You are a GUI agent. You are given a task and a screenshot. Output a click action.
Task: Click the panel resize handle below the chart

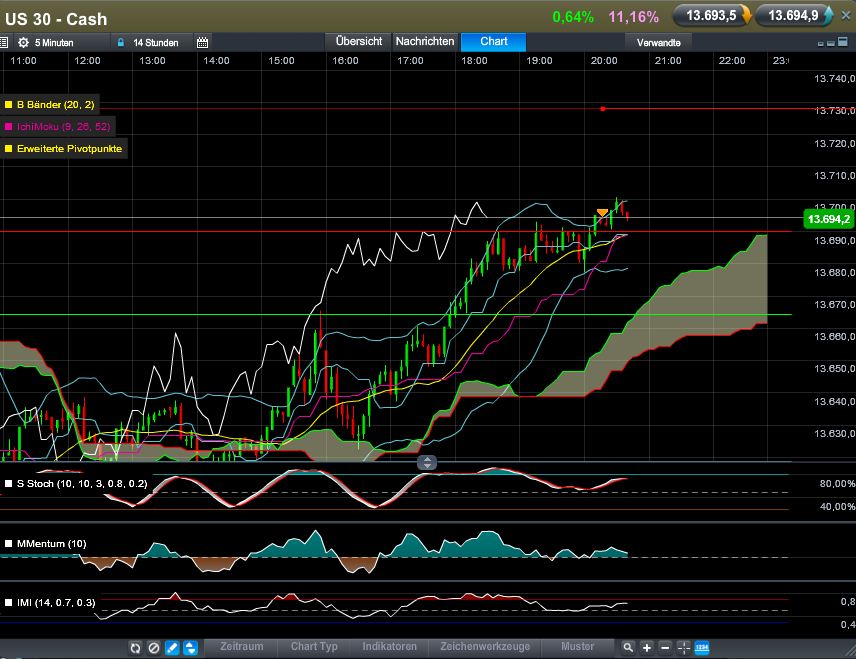[x=427, y=462]
